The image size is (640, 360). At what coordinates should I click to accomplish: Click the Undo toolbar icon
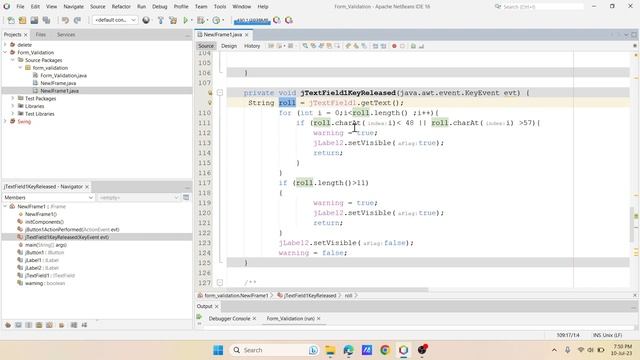click(65, 20)
